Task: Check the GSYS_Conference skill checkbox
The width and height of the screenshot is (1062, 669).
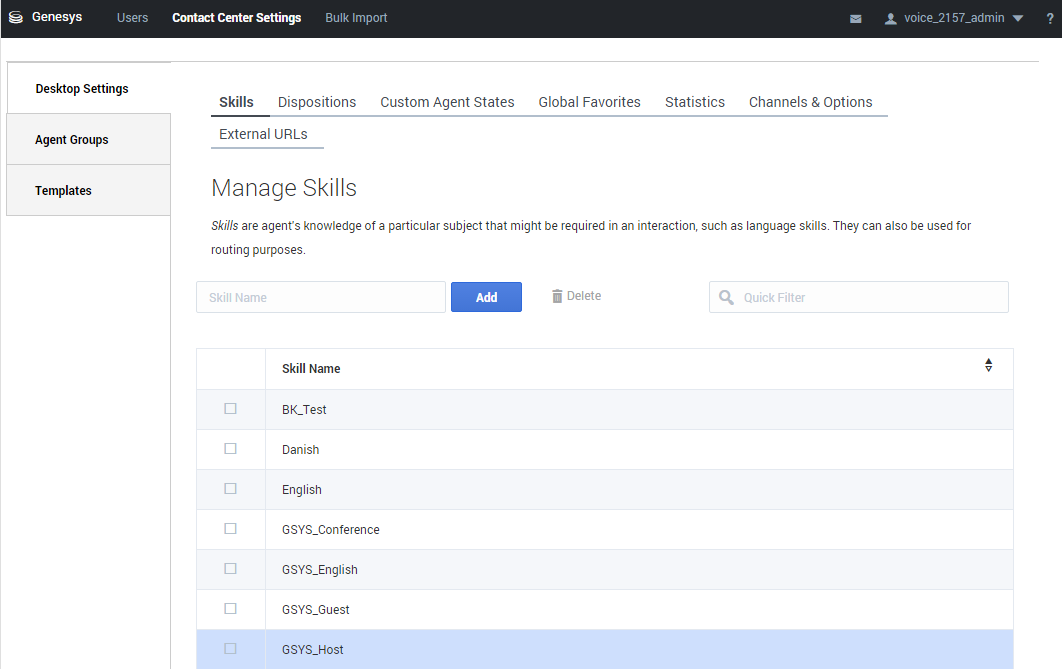Action: click(230, 529)
